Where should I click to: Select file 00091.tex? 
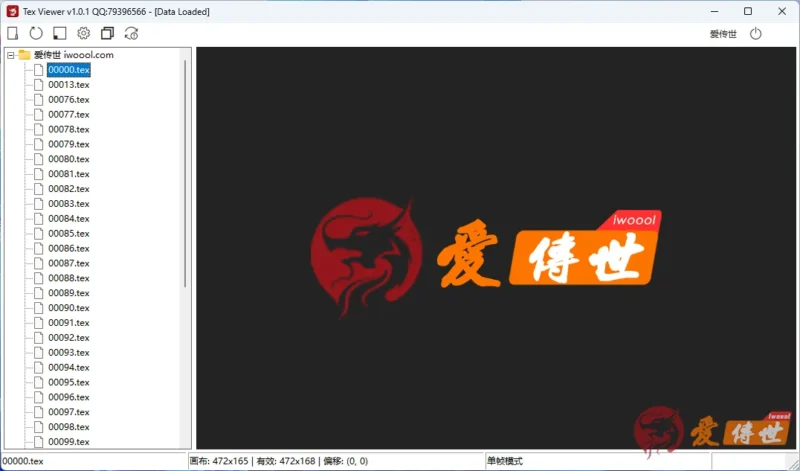69,323
